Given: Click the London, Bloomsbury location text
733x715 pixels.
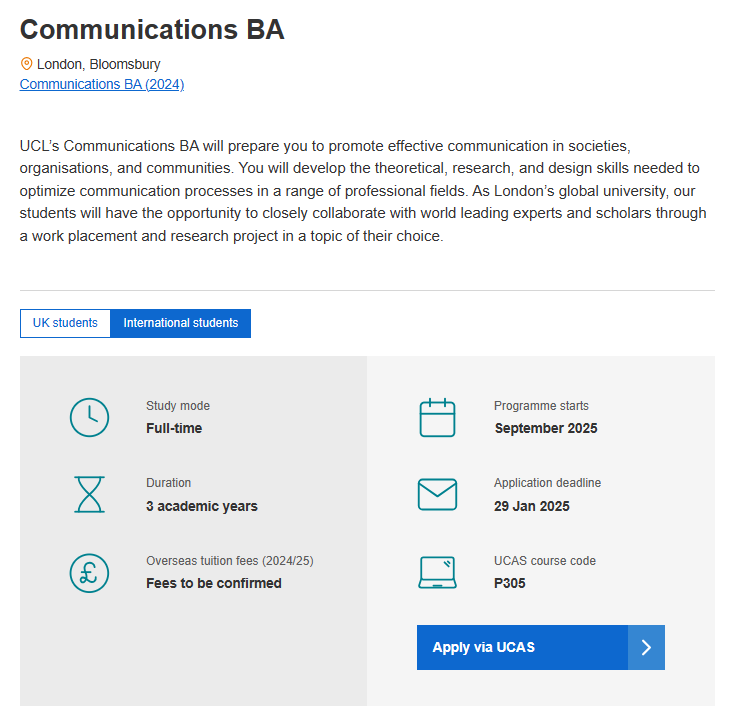Looking at the screenshot, I should click(99, 64).
